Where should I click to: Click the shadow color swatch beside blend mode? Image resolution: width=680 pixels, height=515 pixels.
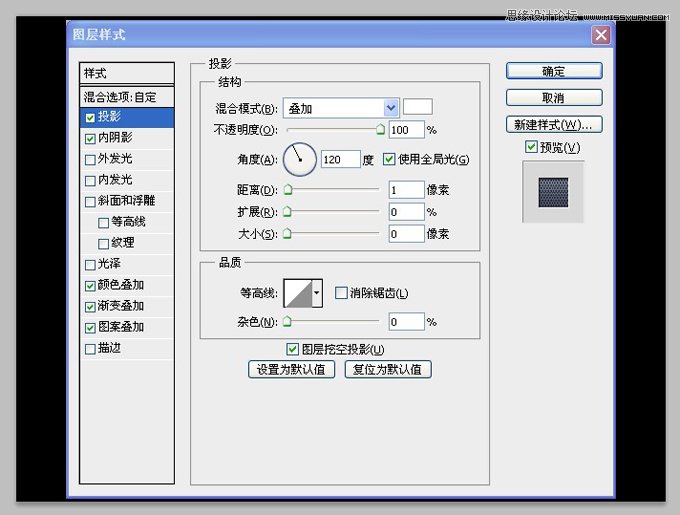(418, 107)
